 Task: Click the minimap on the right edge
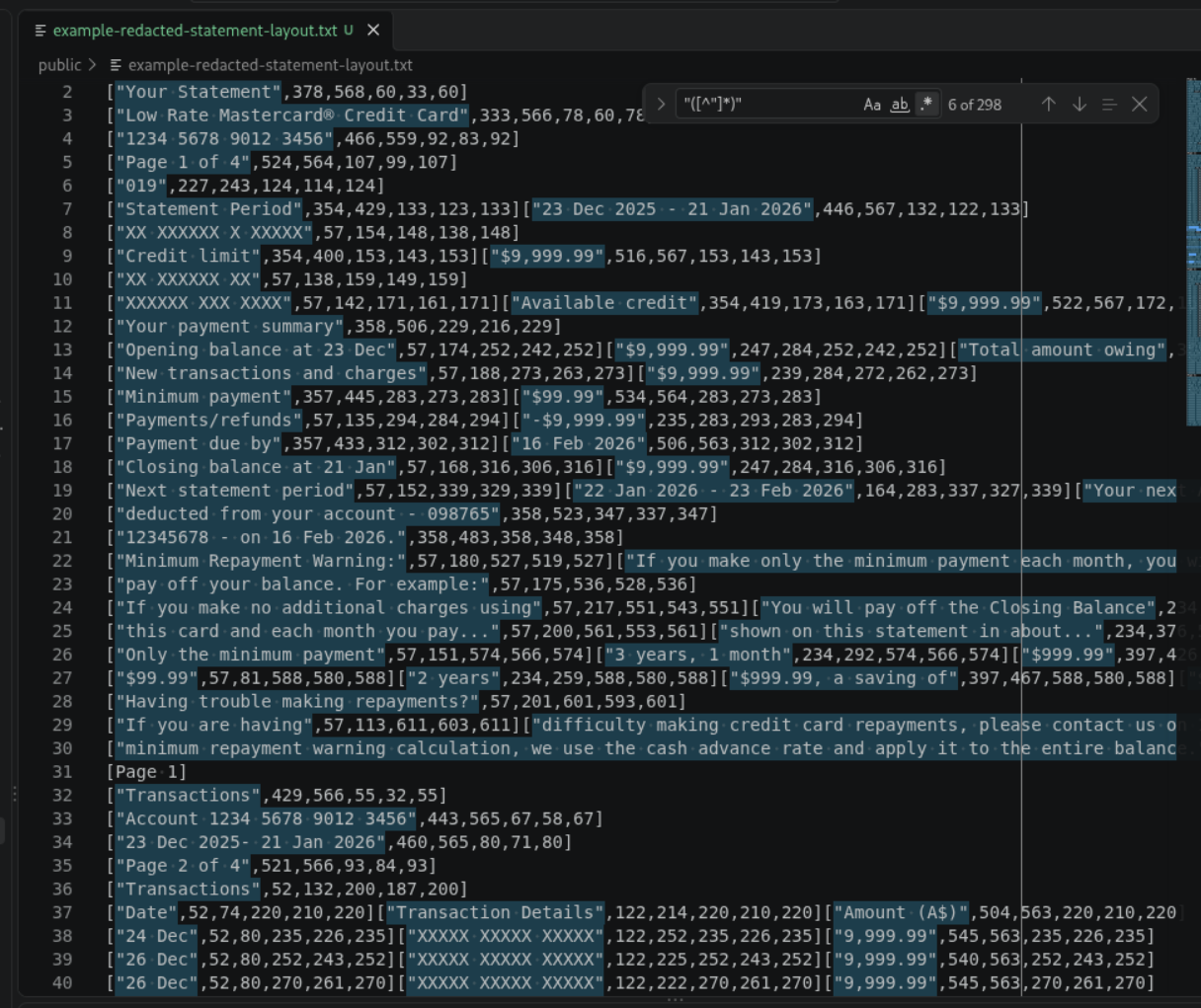point(1193,252)
